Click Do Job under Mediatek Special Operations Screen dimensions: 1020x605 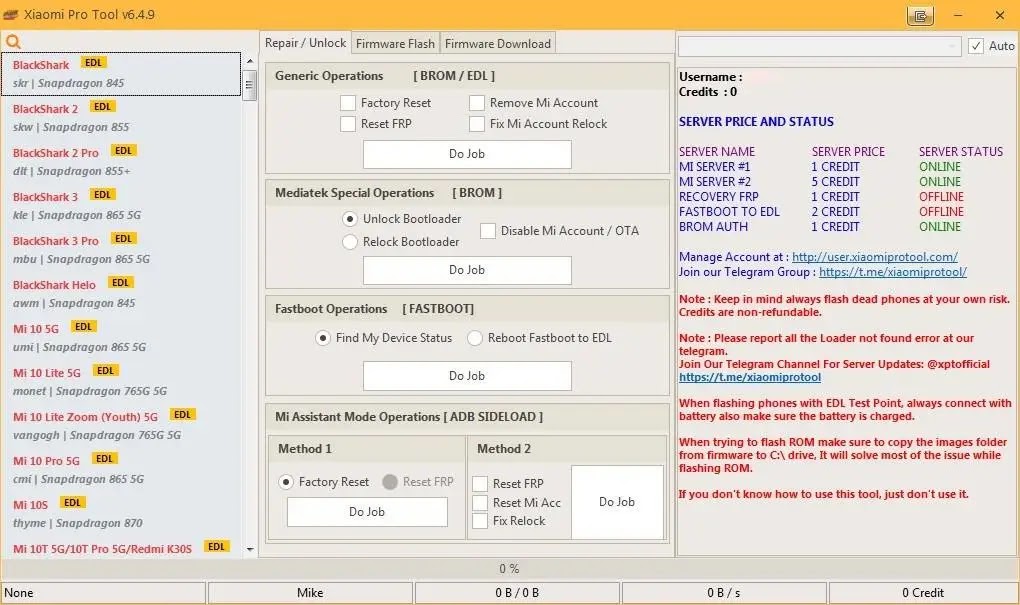click(x=467, y=270)
